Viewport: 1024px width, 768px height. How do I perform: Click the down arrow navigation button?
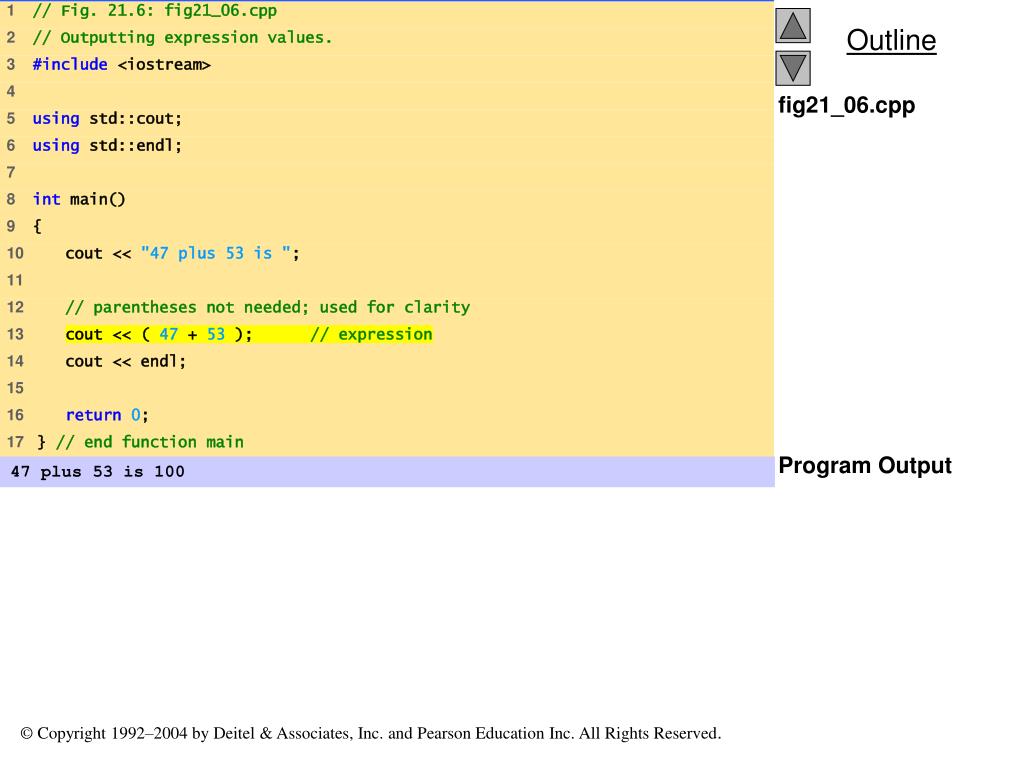pos(793,68)
